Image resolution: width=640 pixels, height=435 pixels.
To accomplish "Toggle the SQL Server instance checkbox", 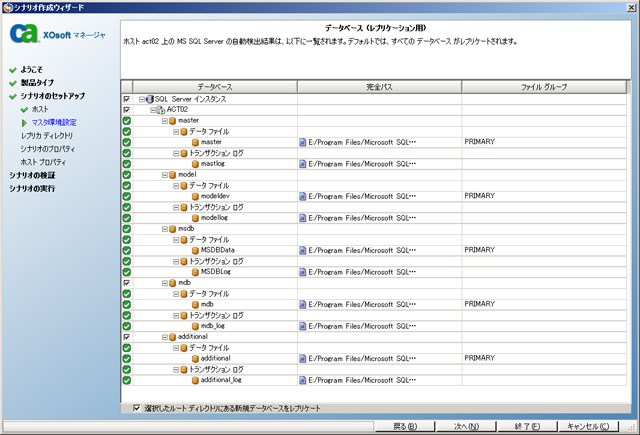I will click(x=127, y=99).
